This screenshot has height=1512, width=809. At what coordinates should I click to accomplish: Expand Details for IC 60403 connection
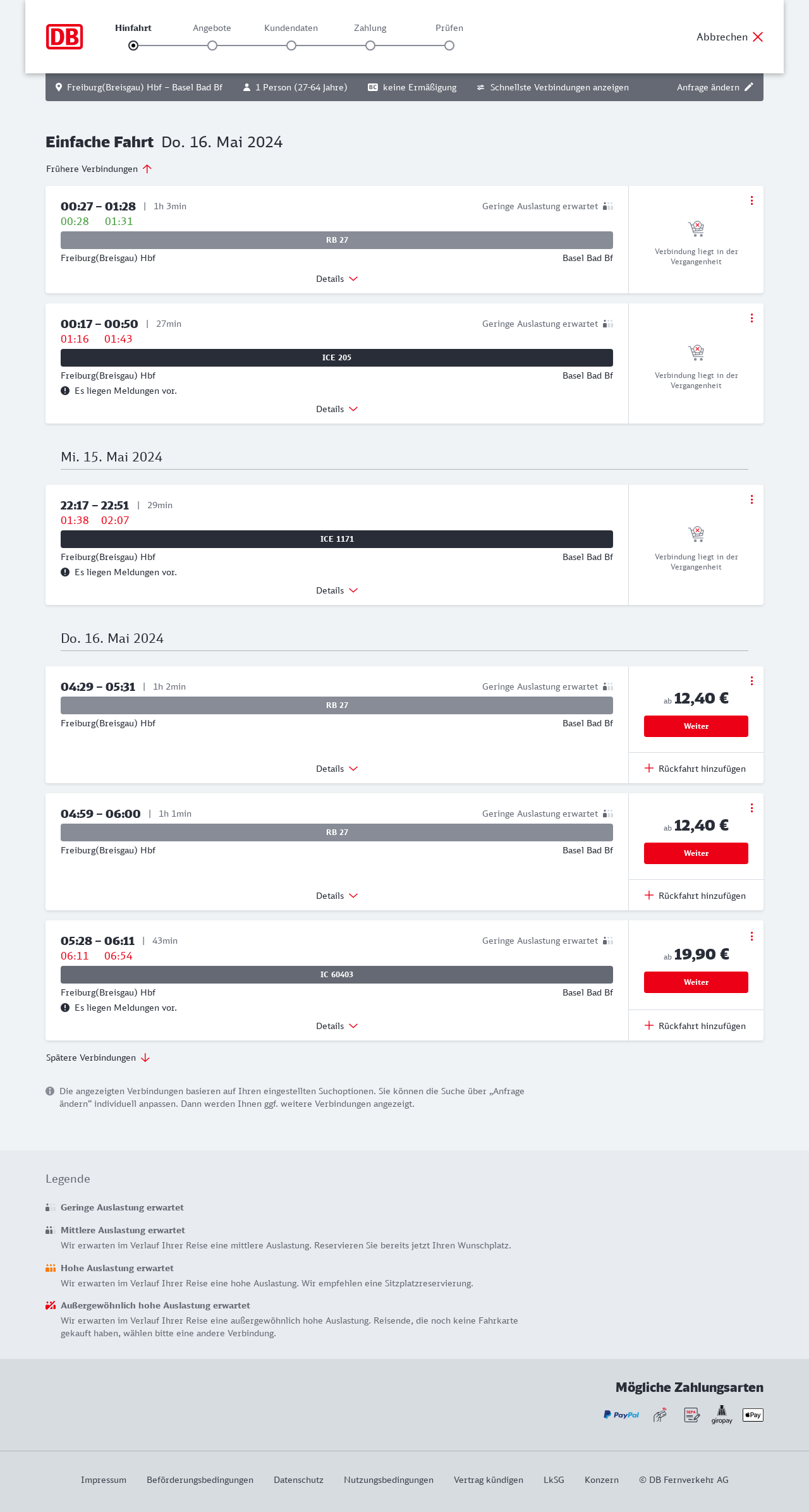coord(337,1026)
